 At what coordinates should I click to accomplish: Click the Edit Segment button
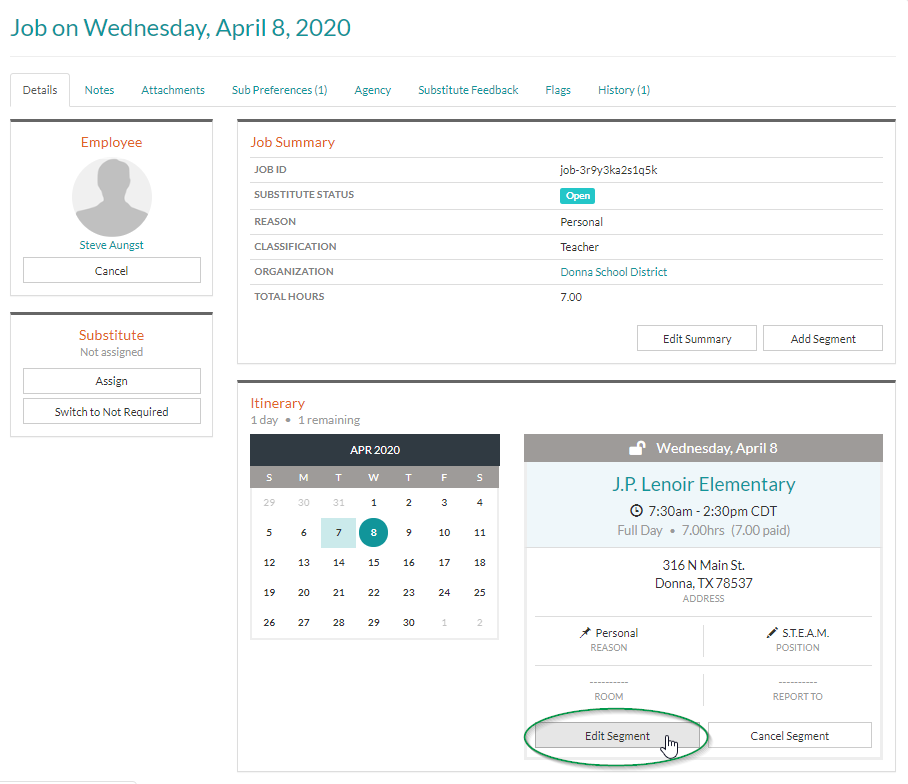(617, 735)
